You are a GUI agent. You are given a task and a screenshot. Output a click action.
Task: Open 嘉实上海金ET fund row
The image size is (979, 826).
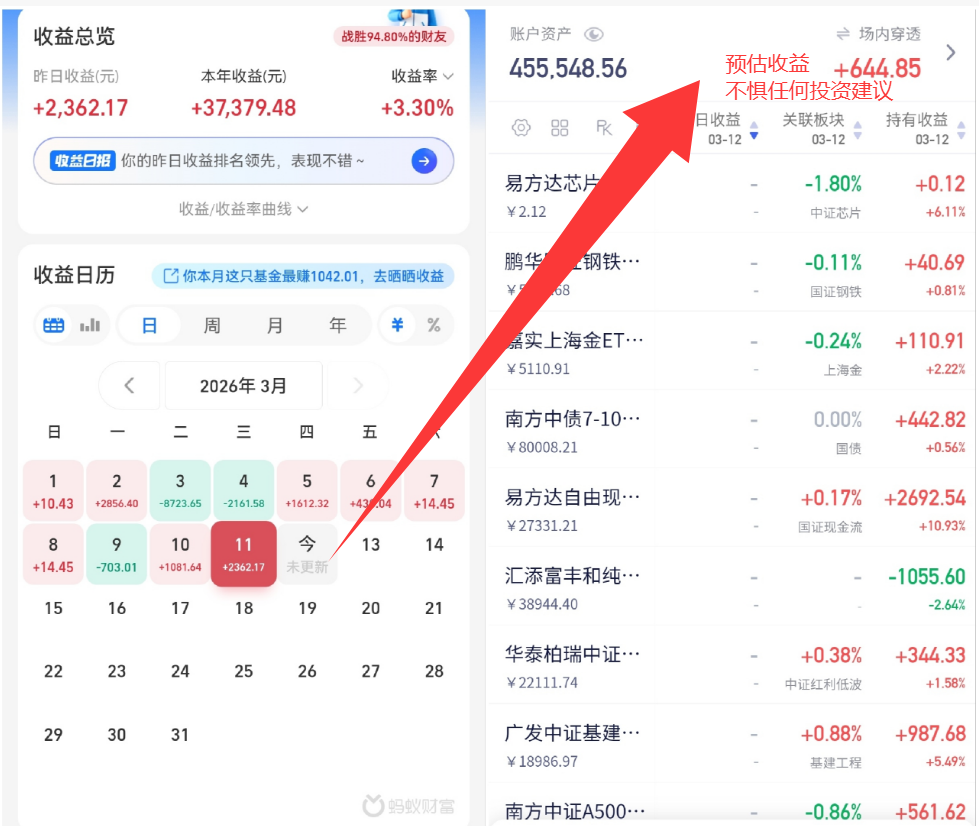tap(732, 353)
